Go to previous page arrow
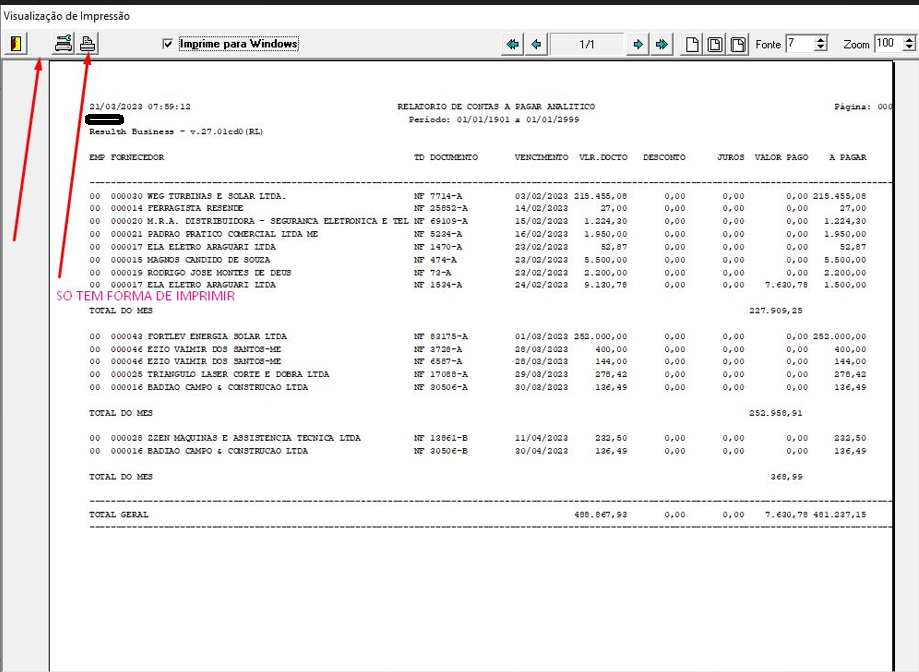 coord(536,44)
